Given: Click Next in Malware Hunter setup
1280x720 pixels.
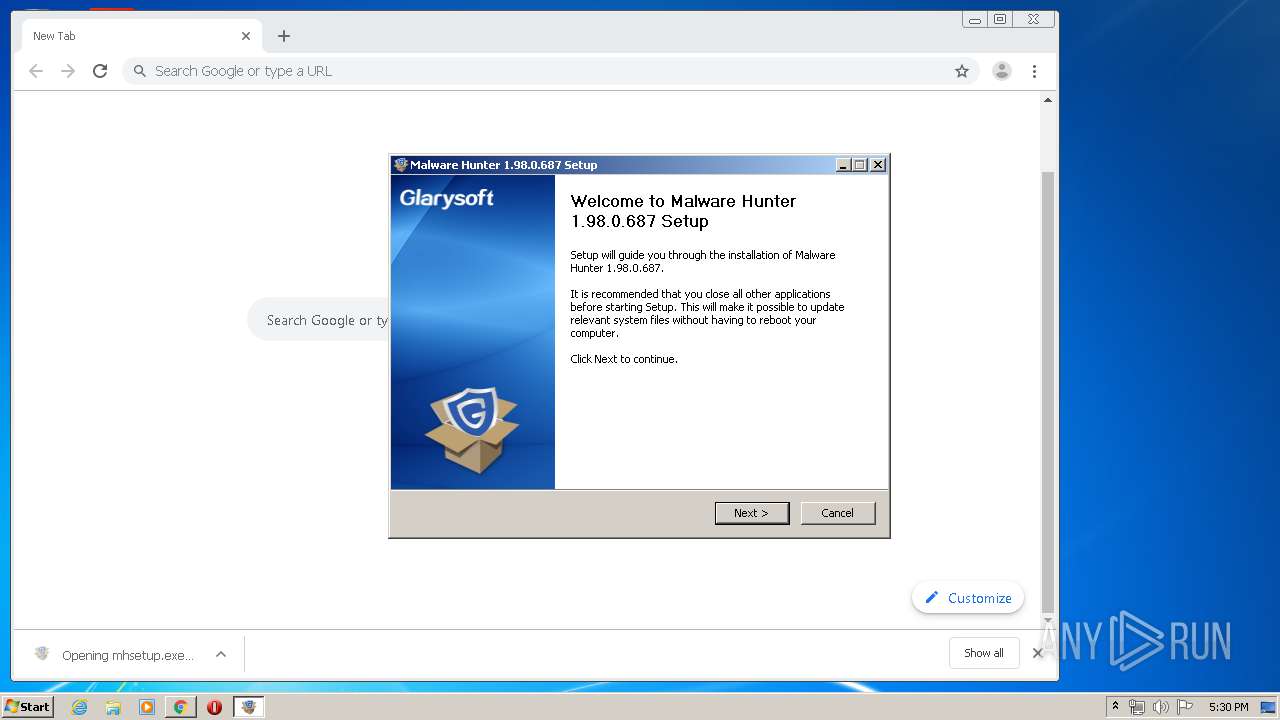Looking at the screenshot, I should tap(752, 513).
